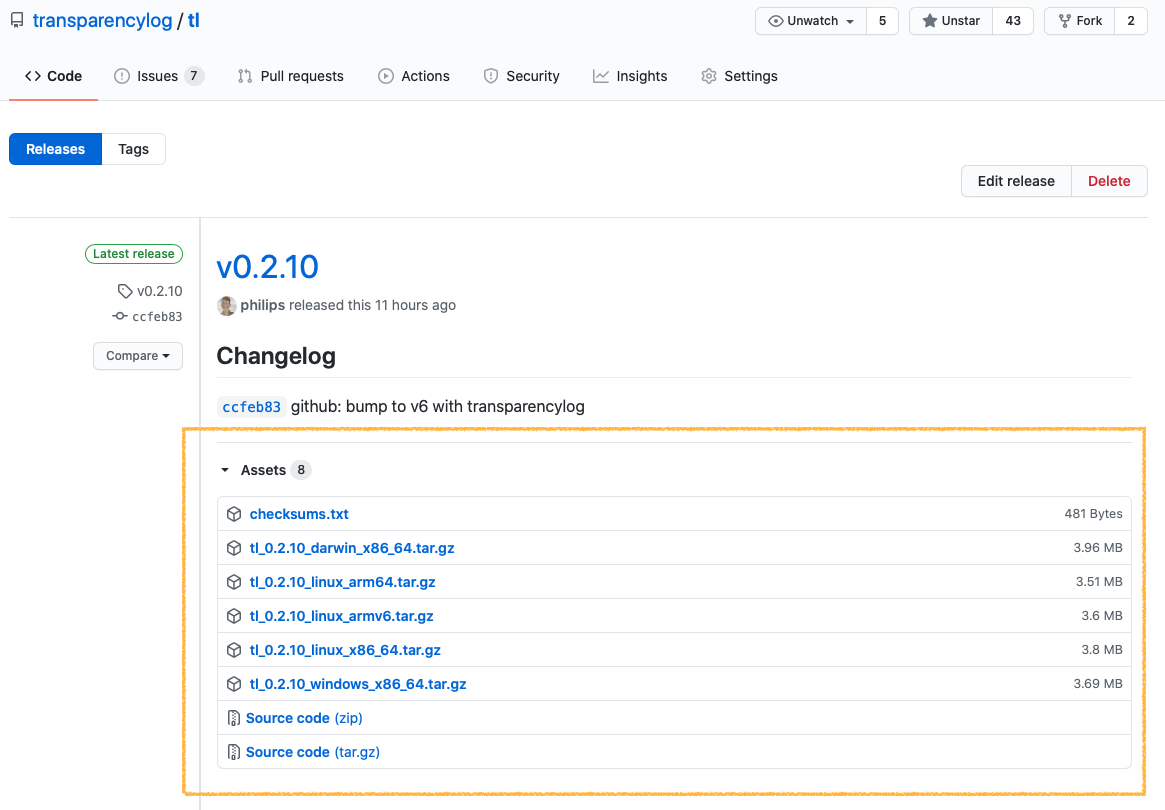The image size is (1165, 810).
Task: Click the package icon beside tl_0.2.10_windows_x86_64.tar.gz
Action: click(x=234, y=684)
